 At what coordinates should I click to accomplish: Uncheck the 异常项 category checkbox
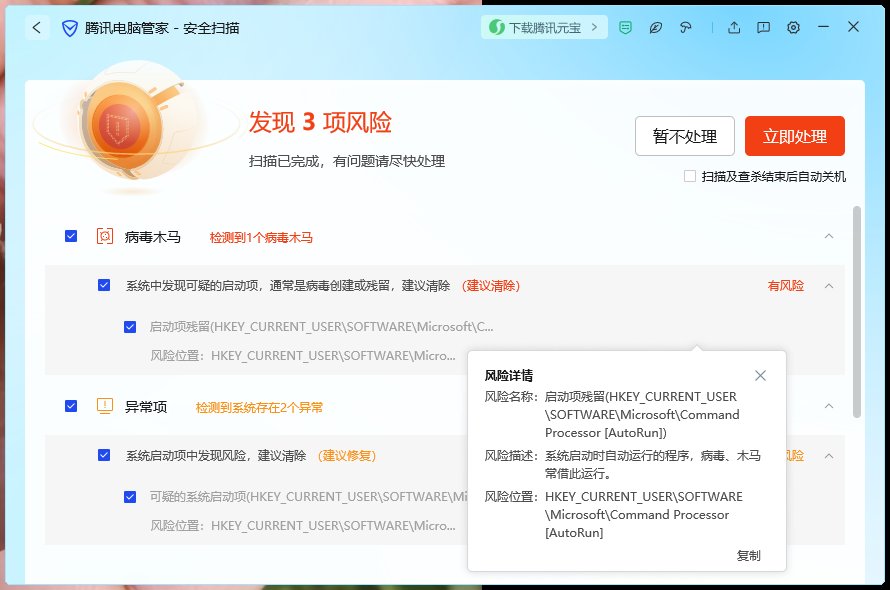71,406
